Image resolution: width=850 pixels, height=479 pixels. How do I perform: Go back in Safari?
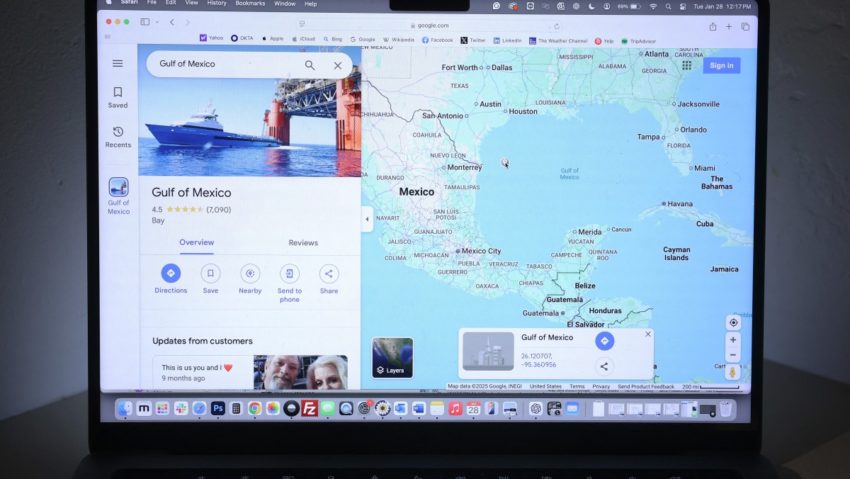tap(172, 22)
